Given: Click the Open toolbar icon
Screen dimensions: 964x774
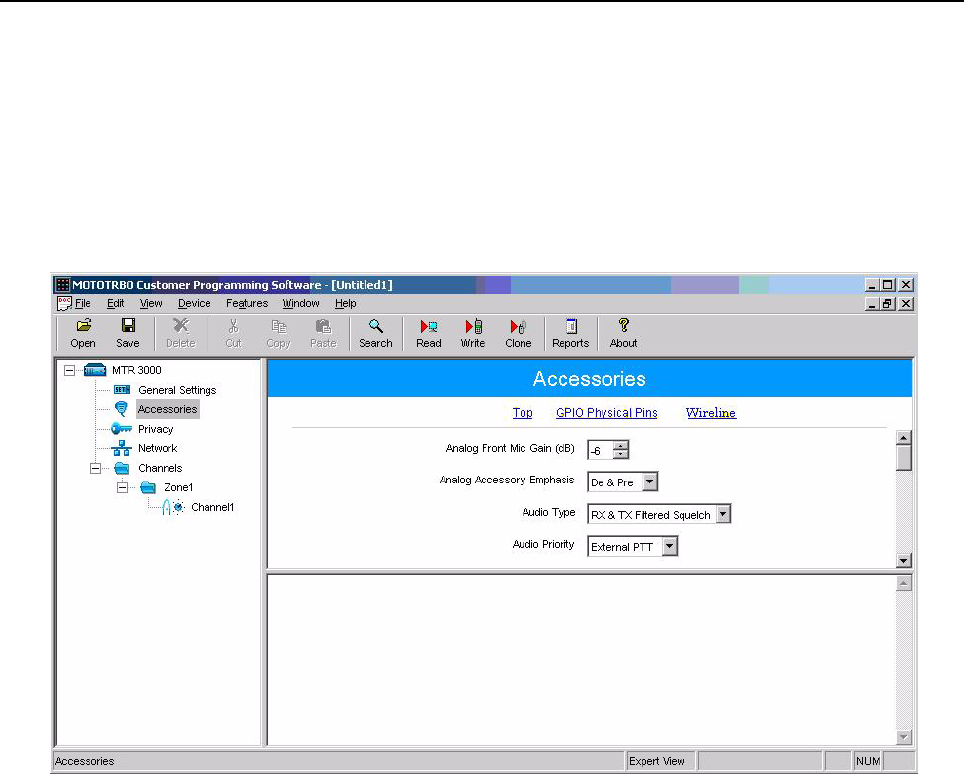Looking at the screenshot, I should [x=84, y=325].
